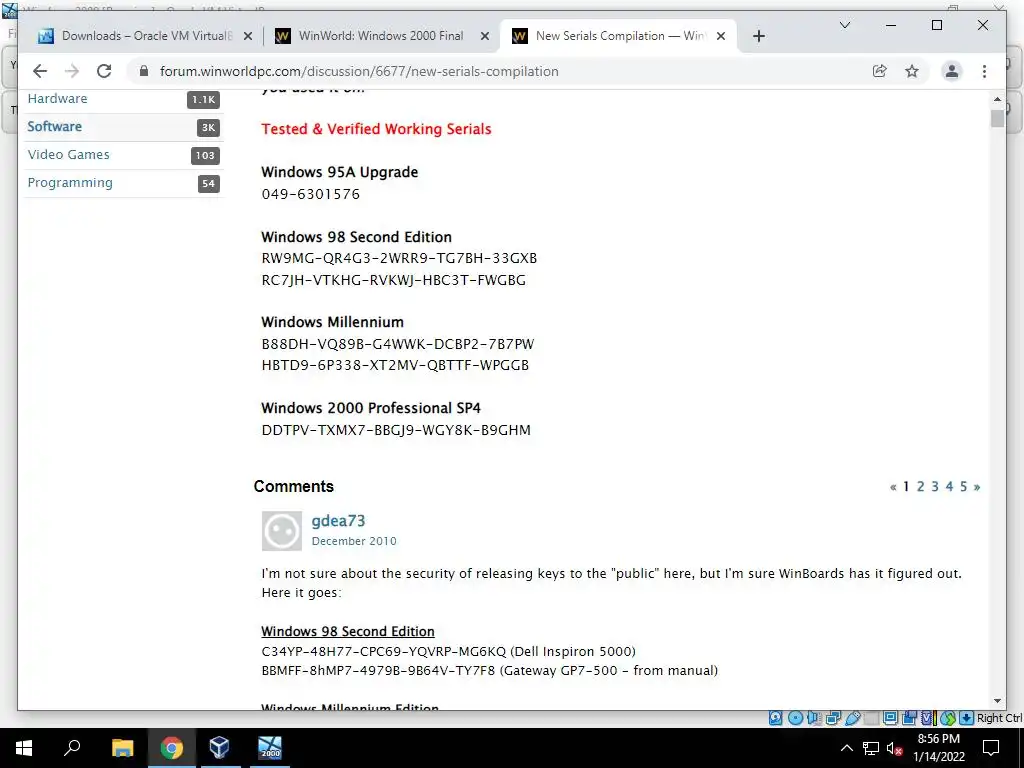Image resolution: width=1024 pixels, height=768 pixels.
Task: Go to comments page 3
Action: 935,487
